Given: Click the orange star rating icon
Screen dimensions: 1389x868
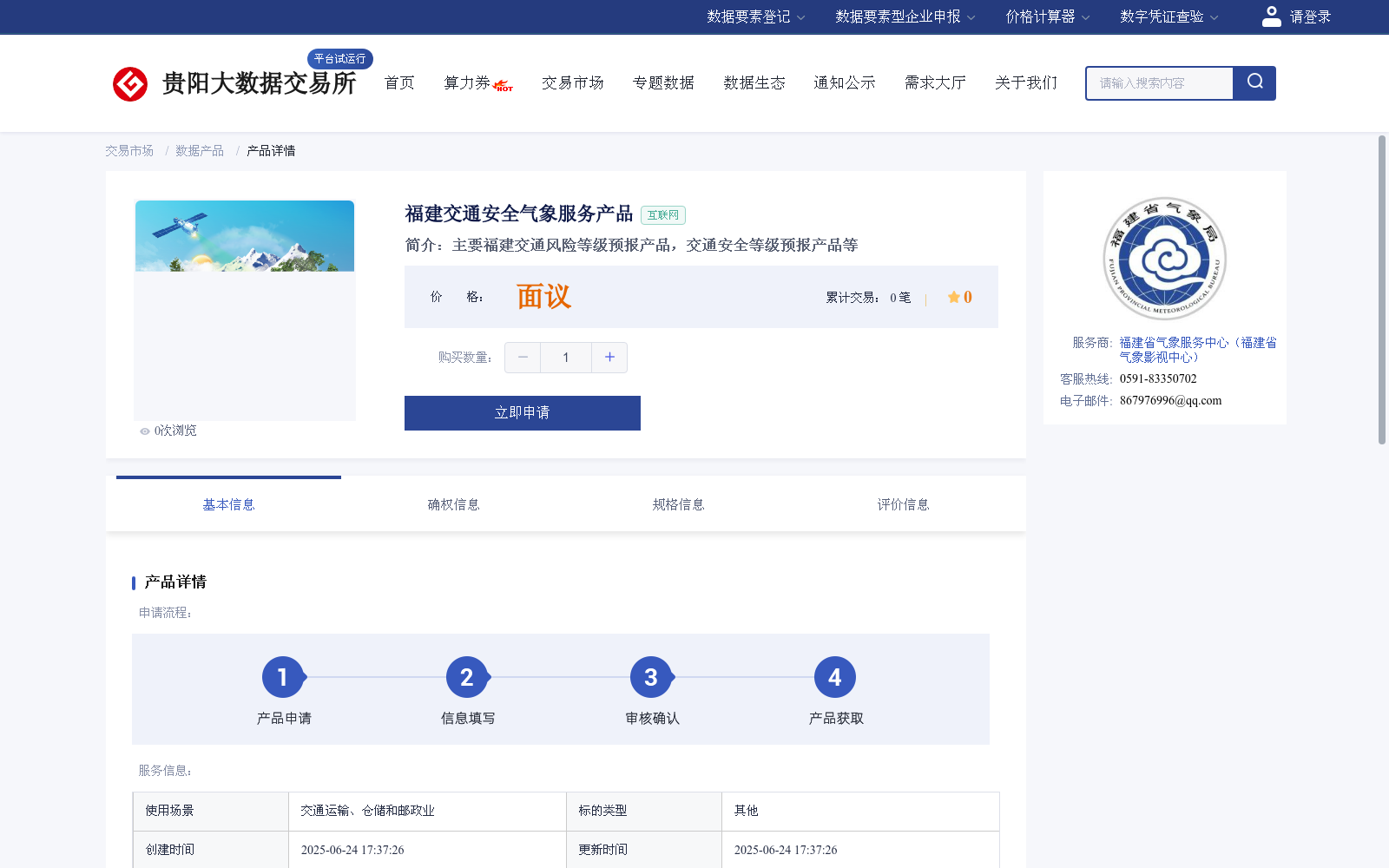Looking at the screenshot, I should click(x=954, y=297).
